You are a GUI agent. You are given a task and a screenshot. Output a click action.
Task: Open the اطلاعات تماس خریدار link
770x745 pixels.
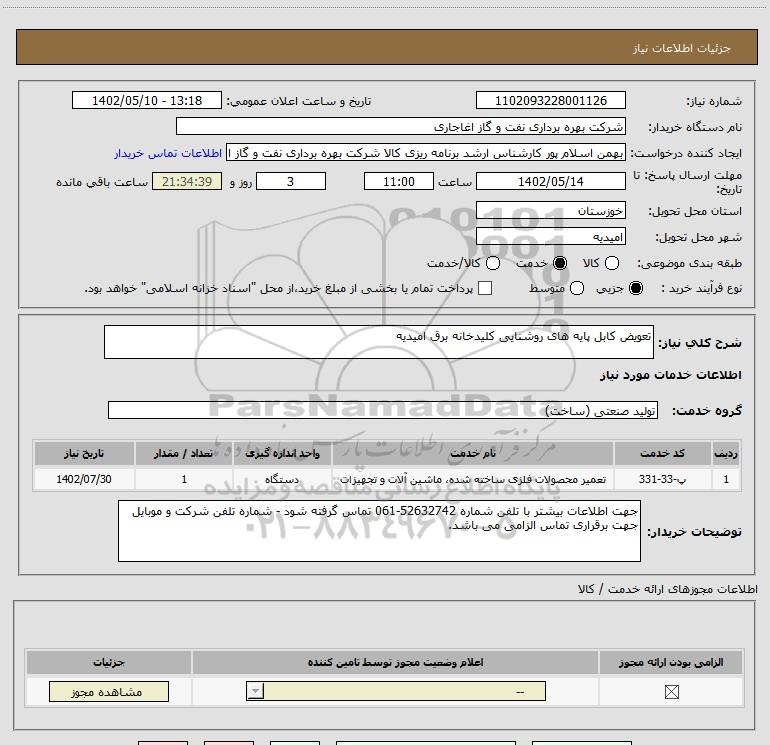[168, 153]
